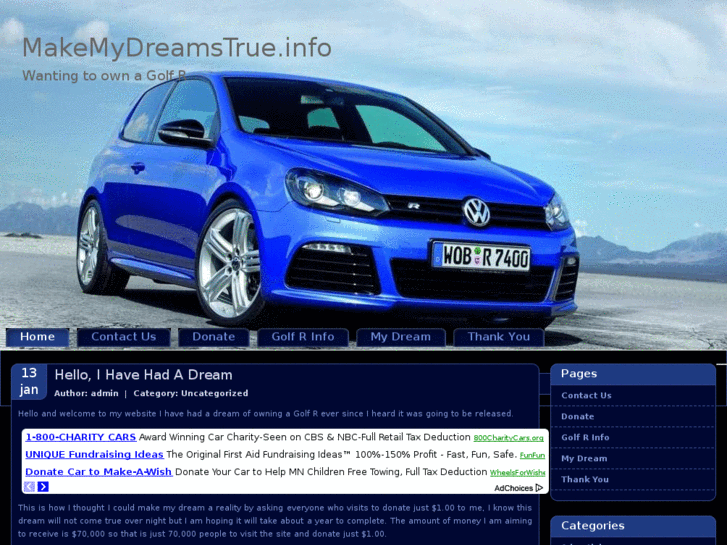Open the UNIQUE Fundraising Ideas ad link
Image resolution: width=727 pixels, height=545 pixels.
click(94, 455)
